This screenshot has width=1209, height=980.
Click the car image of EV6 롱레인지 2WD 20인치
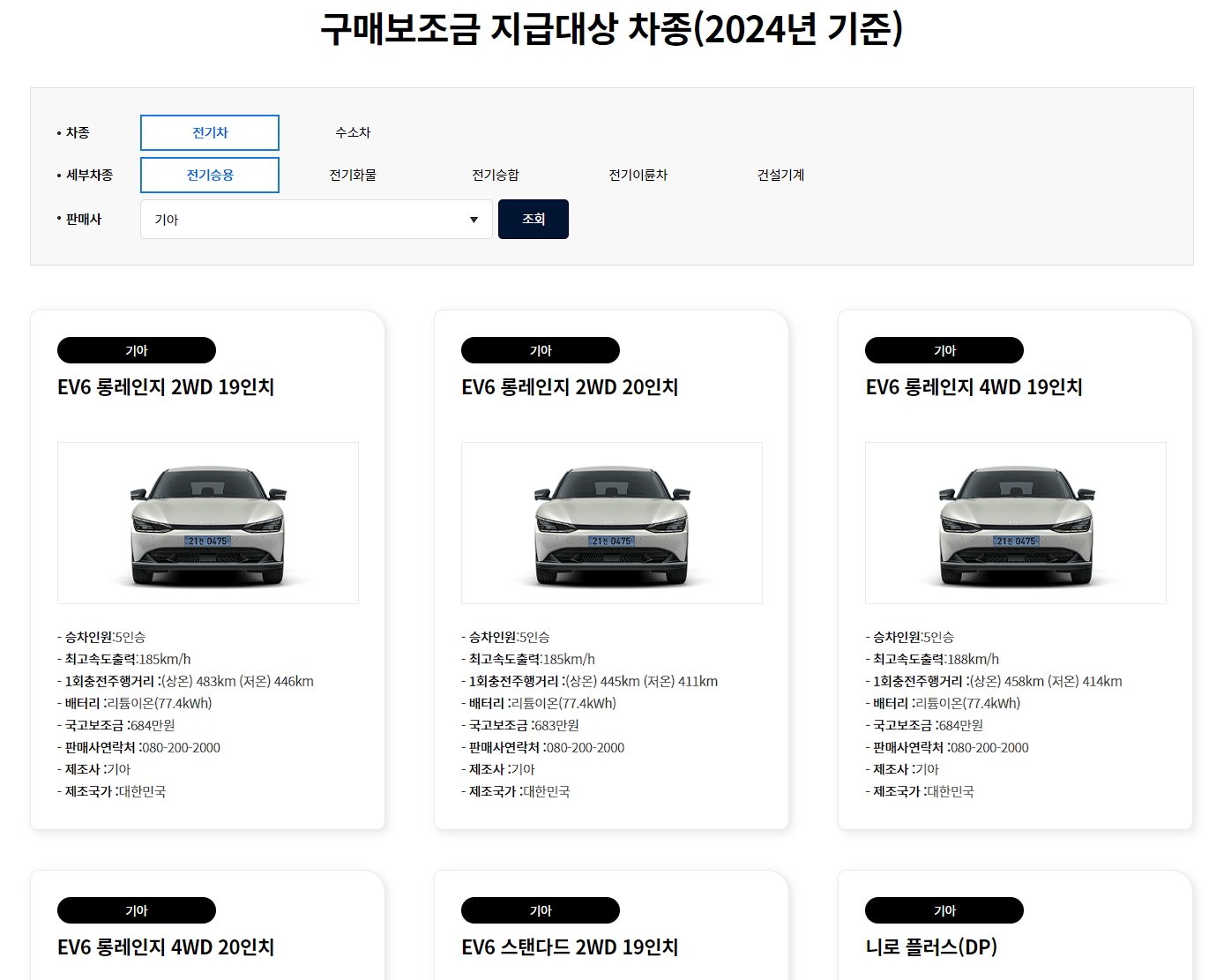(612, 523)
